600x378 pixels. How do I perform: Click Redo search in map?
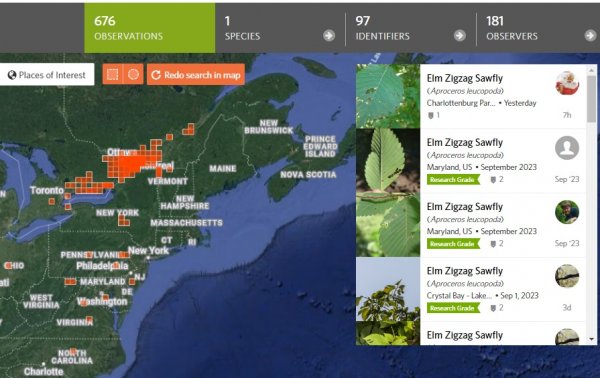click(196, 75)
